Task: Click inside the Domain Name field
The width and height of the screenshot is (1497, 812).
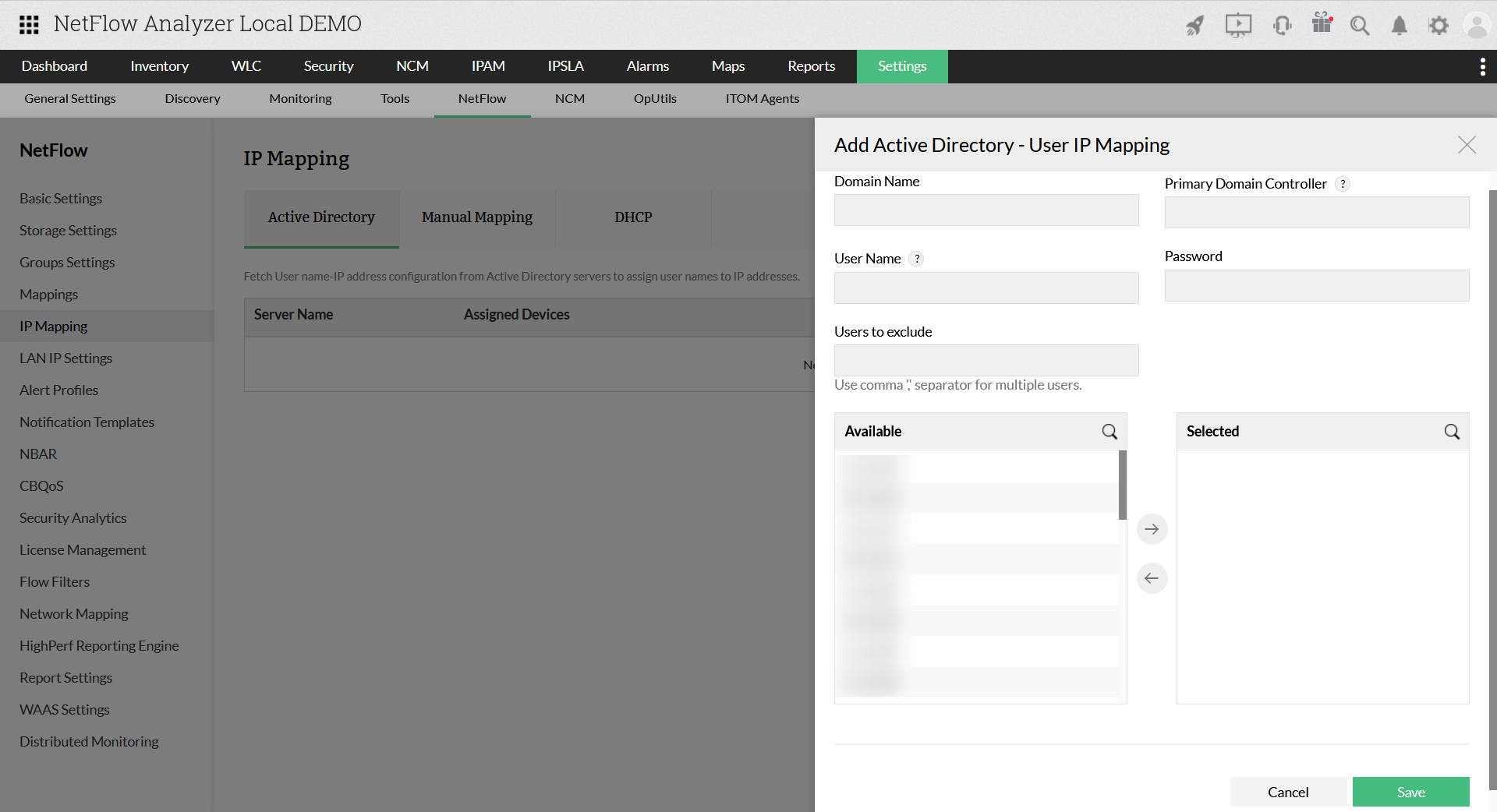Action: tap(986, 210)
